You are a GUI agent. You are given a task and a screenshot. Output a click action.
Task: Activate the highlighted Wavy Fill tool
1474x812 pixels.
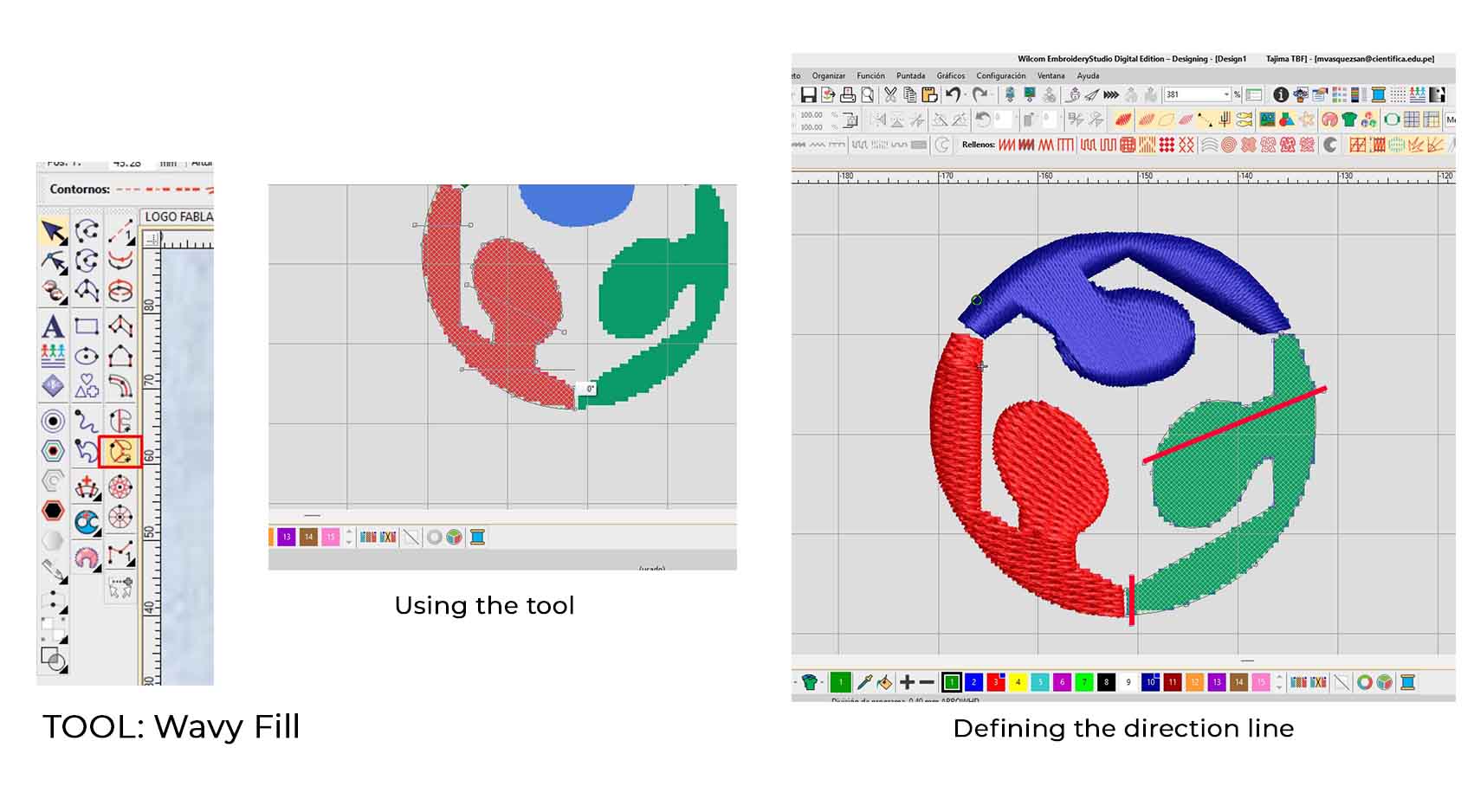point(120,452)
